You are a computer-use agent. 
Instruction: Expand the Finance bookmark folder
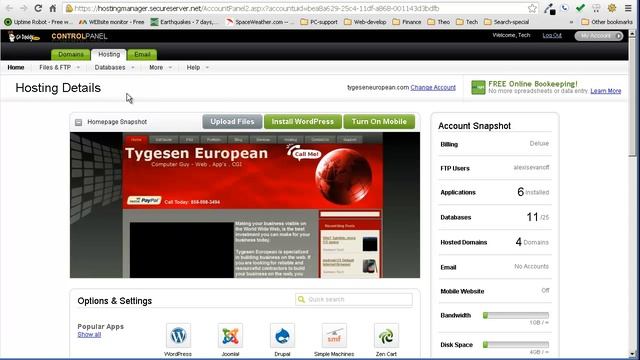pyautogui.click(x=407, y=22)
